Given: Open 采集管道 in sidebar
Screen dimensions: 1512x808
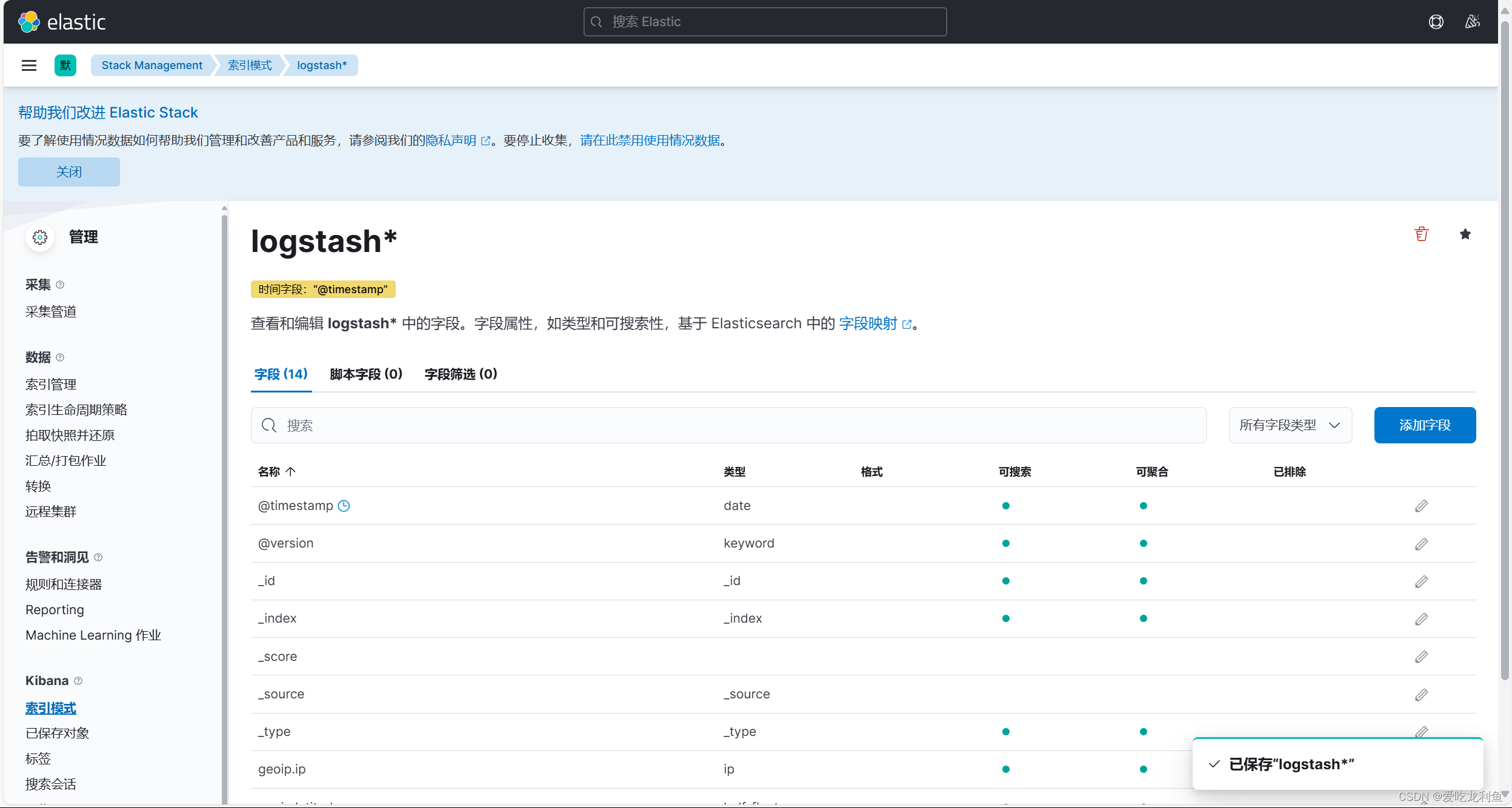Looking at the screenshot, I should coord(51,312).
